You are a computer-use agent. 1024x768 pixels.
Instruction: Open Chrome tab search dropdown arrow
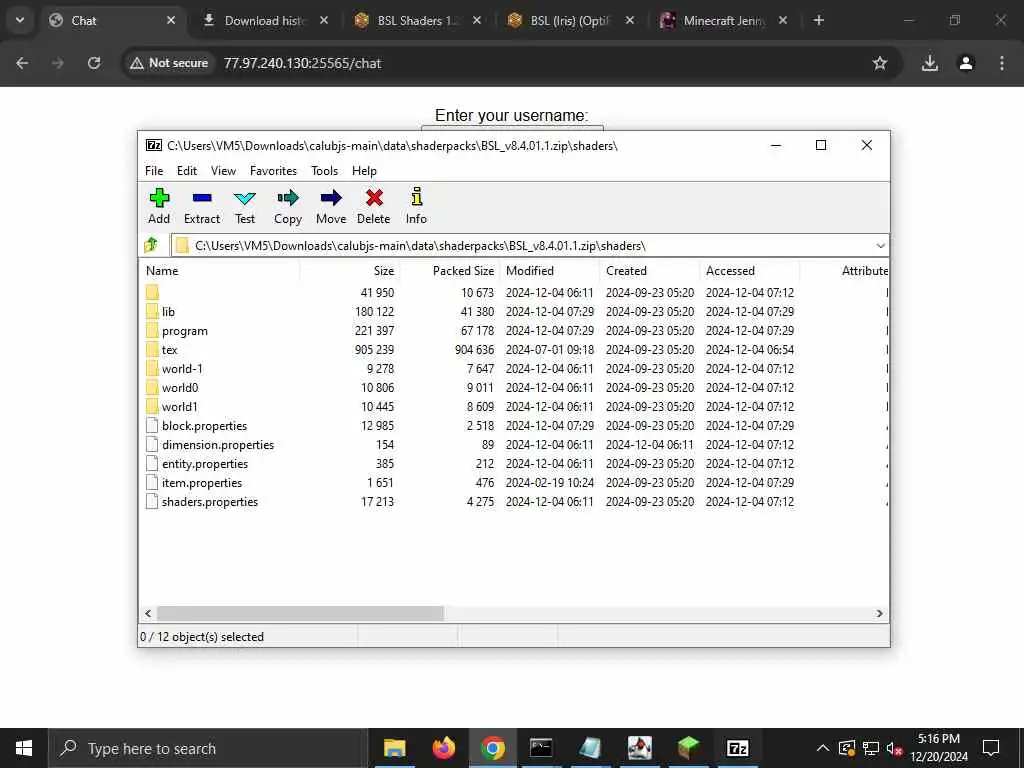pyautogui.click(x=20, y=20)
